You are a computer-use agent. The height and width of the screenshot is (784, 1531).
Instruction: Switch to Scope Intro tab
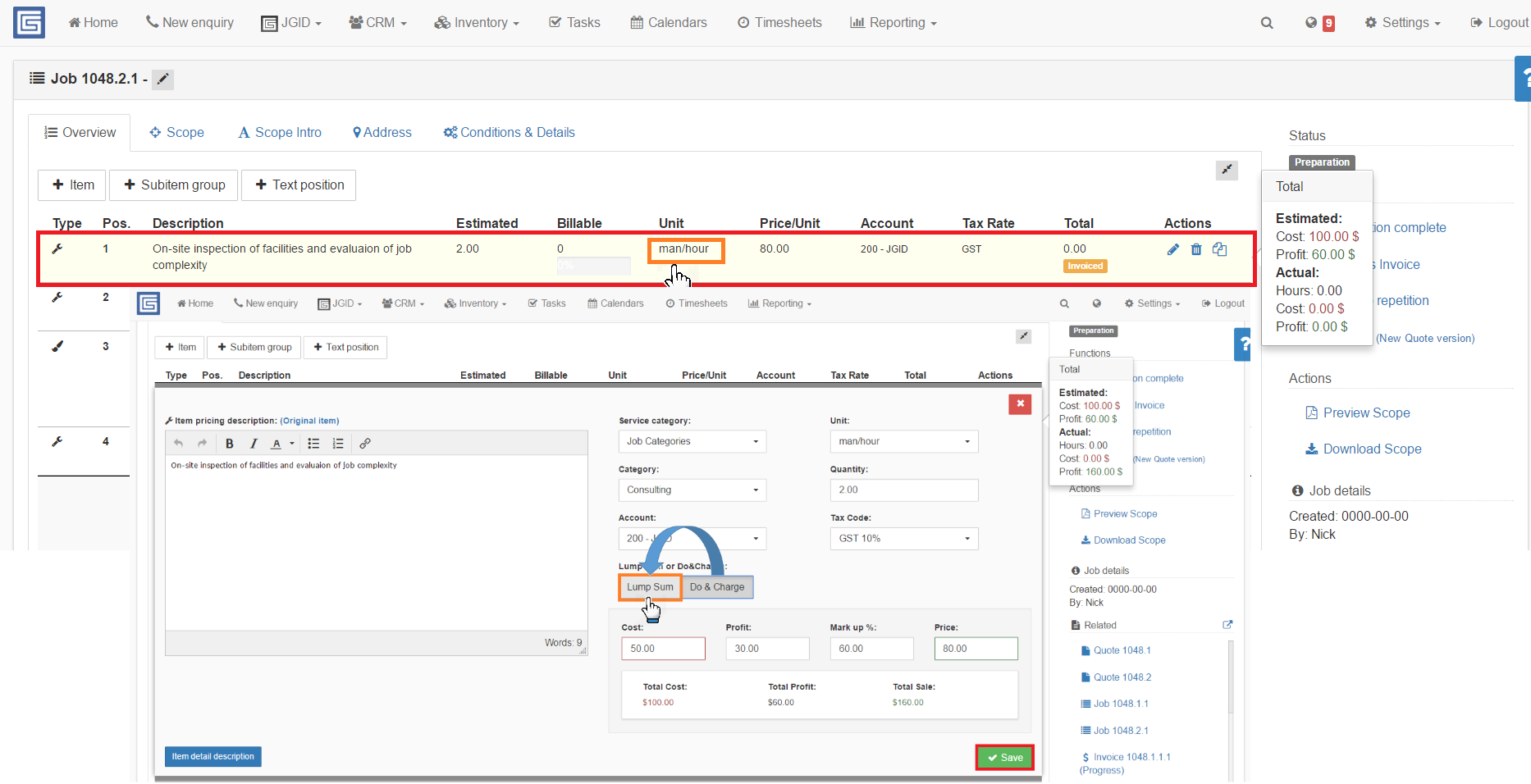tap(280, 133)
